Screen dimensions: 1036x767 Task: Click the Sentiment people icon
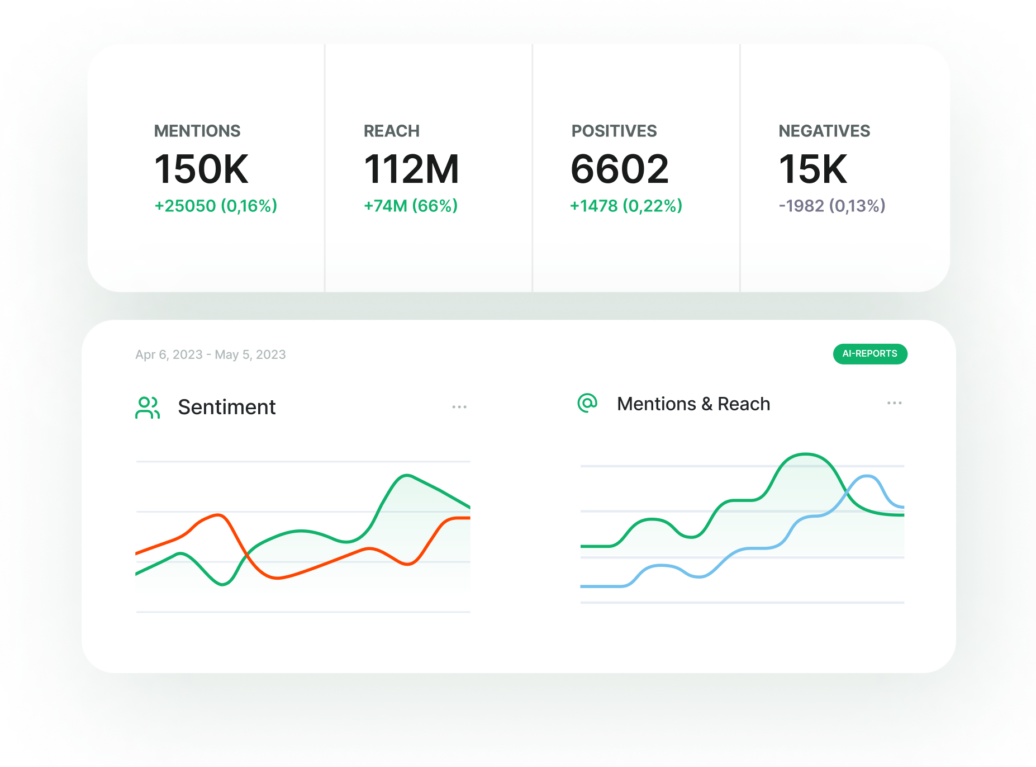point(147,408)
